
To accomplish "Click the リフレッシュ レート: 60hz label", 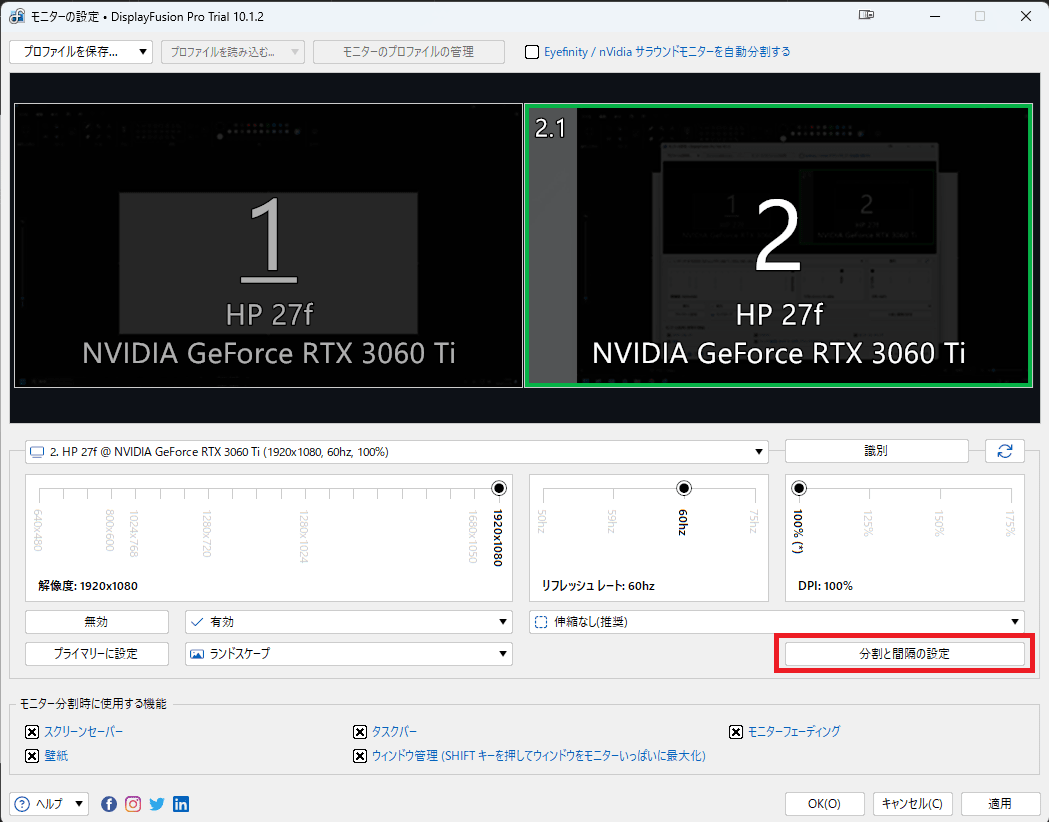I will (598, 586).
